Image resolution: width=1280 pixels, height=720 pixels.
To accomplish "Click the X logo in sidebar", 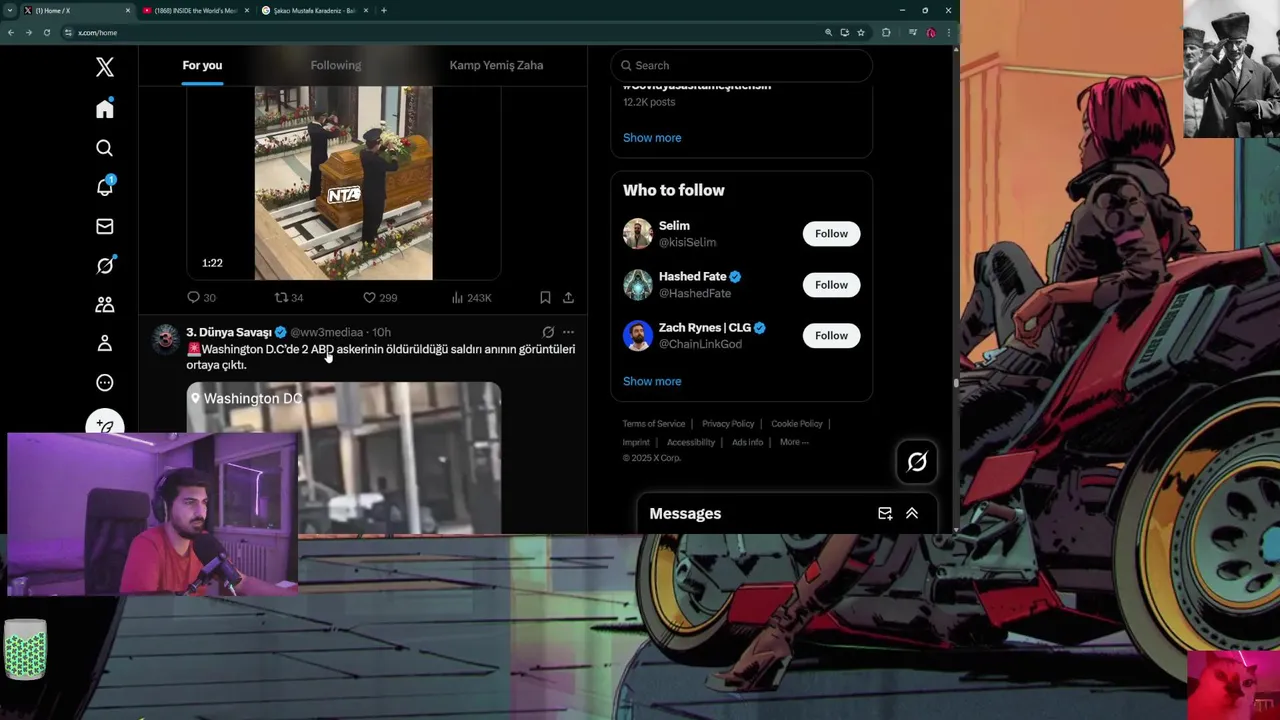I will [x=105, y=67].
